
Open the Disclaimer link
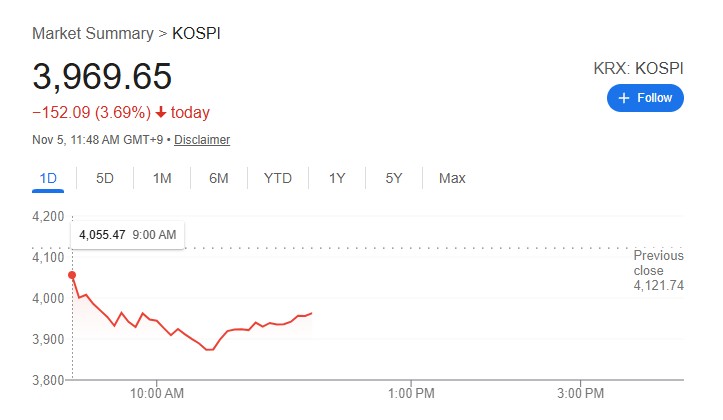[202, 140]
